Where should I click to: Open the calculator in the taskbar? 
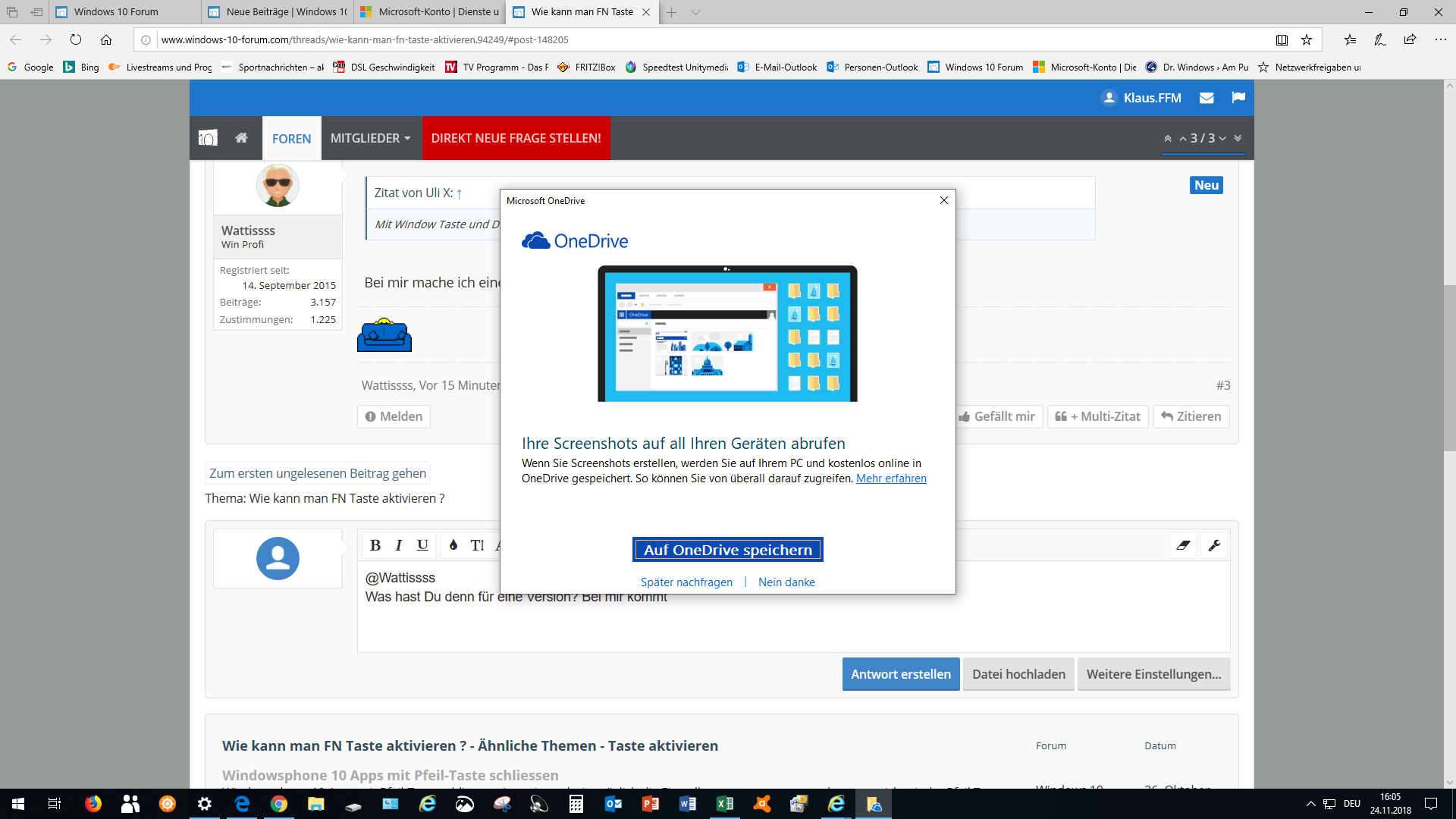tap(576, 804)
